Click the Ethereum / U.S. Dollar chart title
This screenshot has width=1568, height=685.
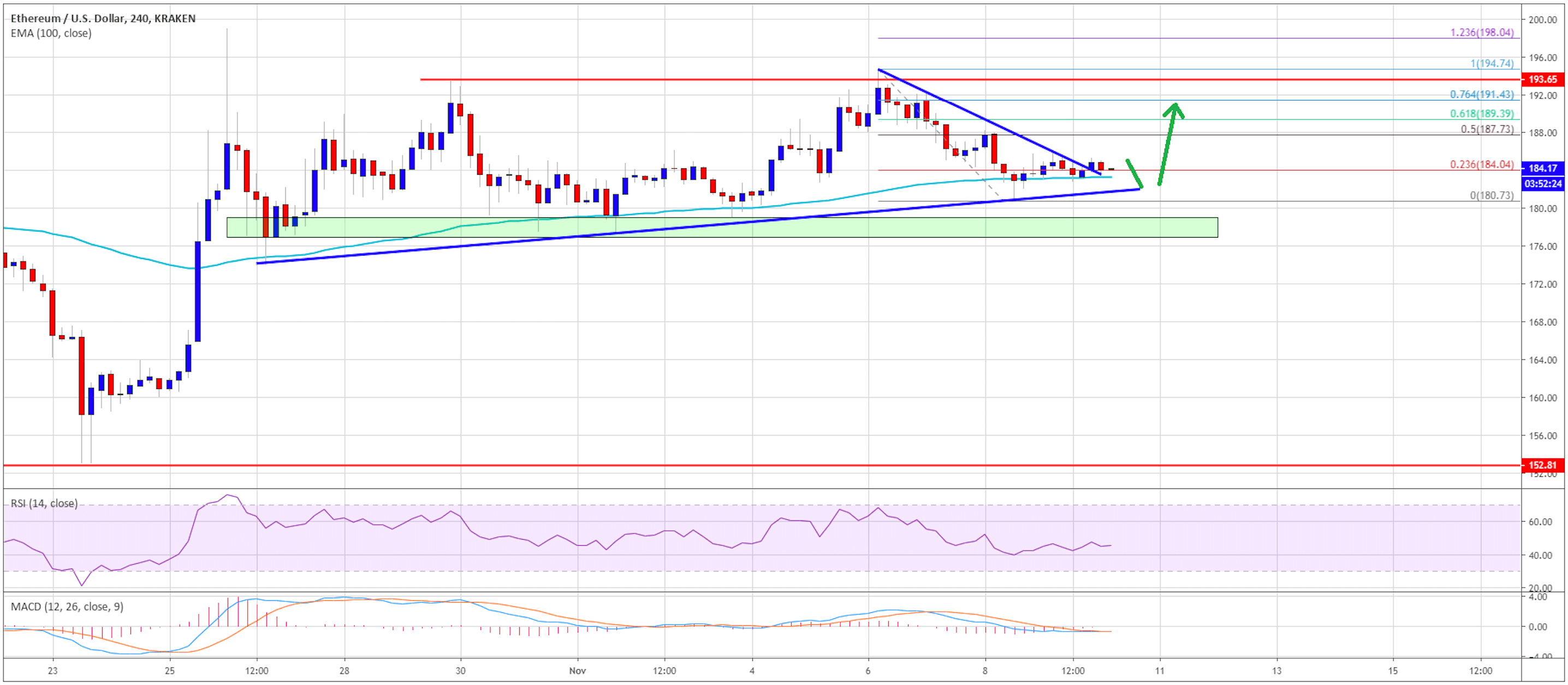(x=103, y=18)
